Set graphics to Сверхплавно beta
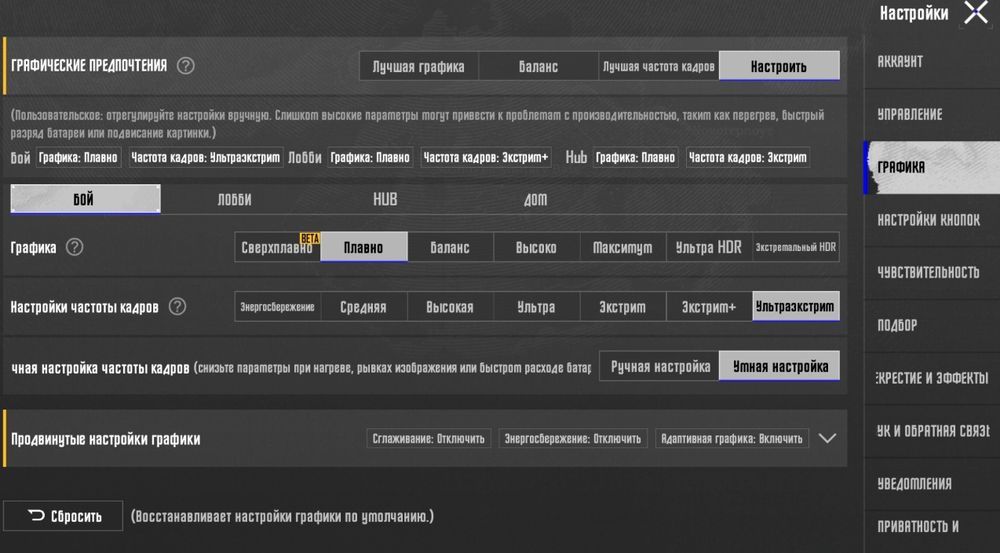The height and width of the screenshot is (553, 1000). pos(277,247)
